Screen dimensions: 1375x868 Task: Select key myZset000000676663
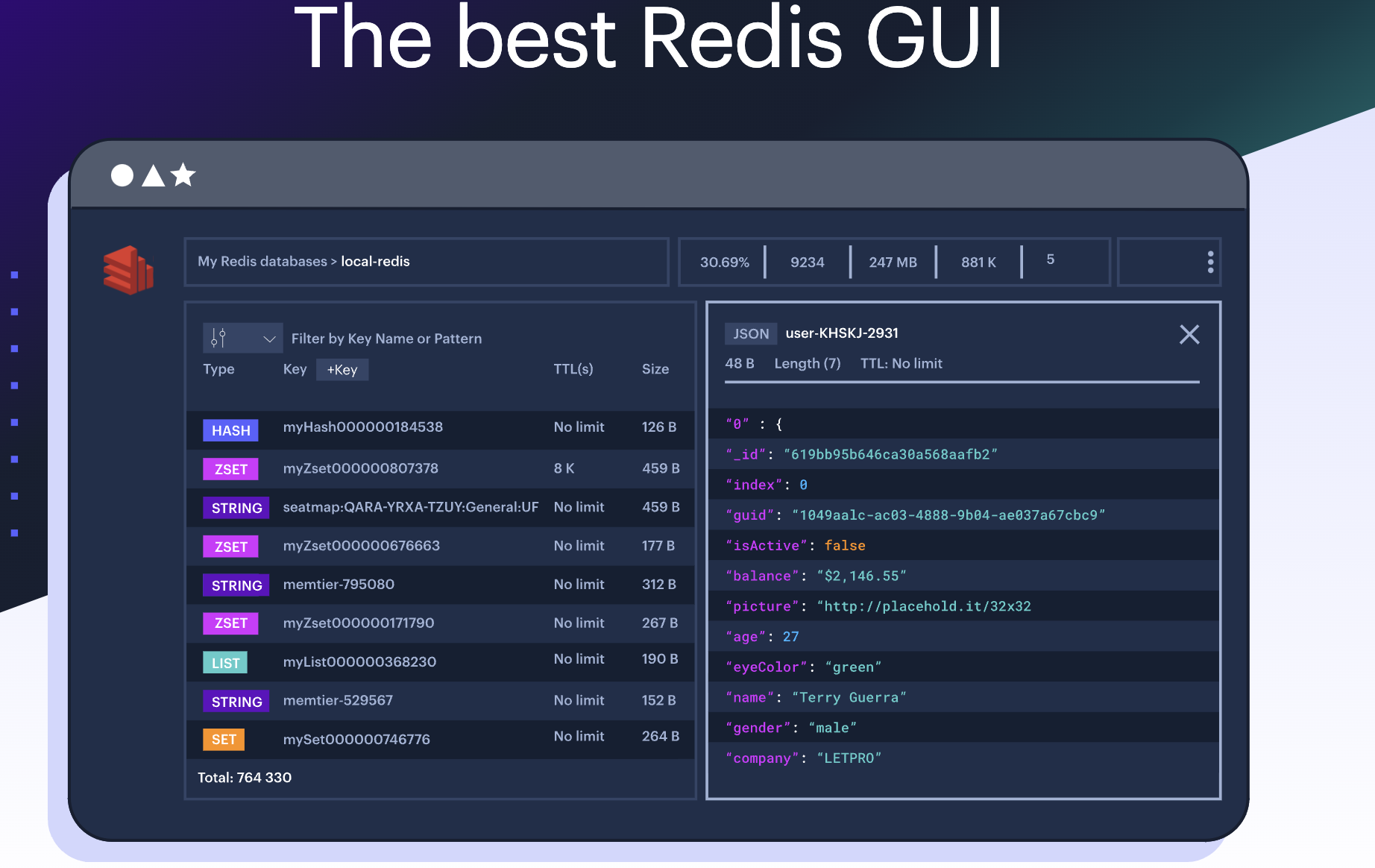tap(361, 546)
